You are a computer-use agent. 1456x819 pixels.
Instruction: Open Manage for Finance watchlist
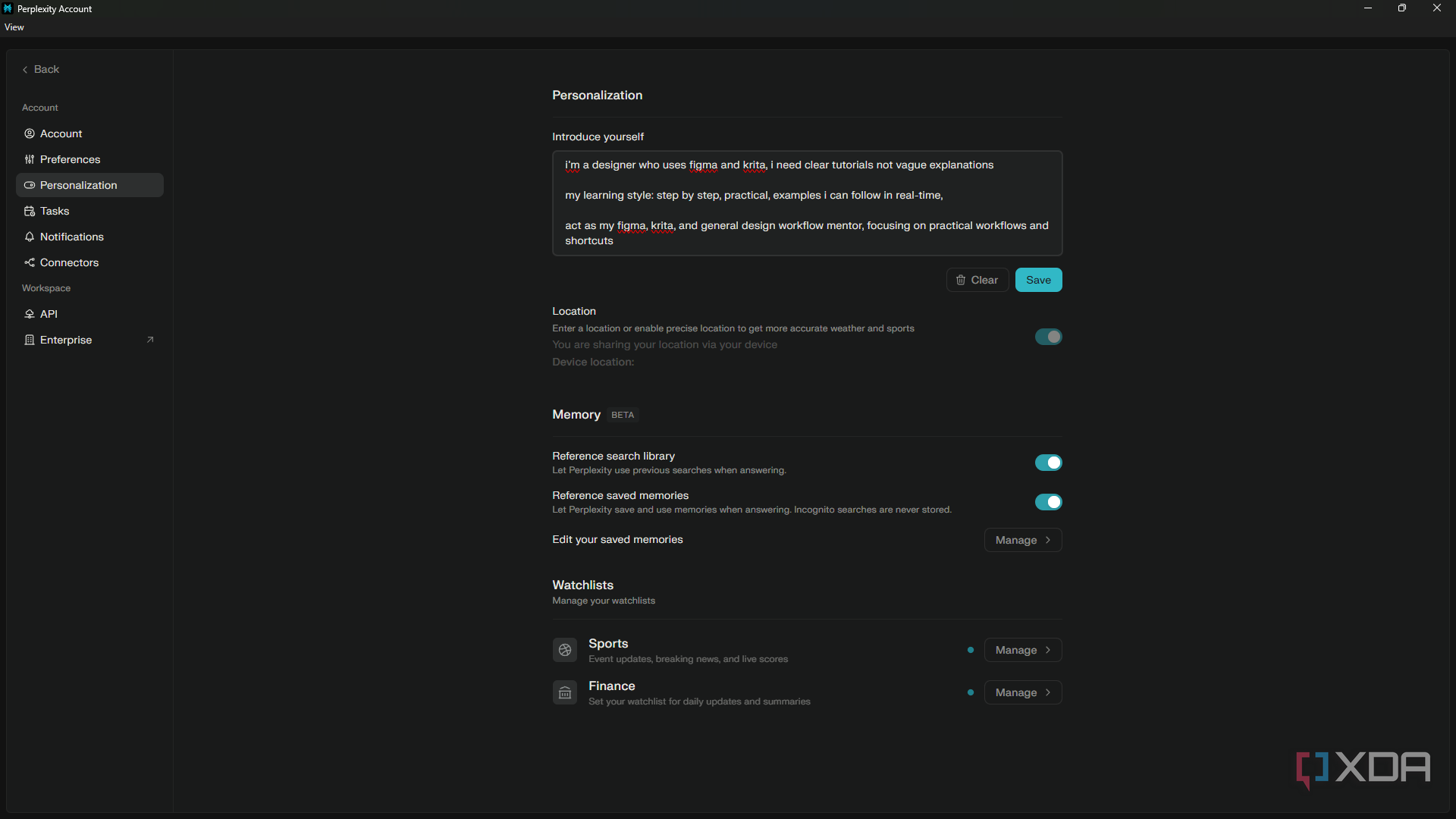point(1023,692)
